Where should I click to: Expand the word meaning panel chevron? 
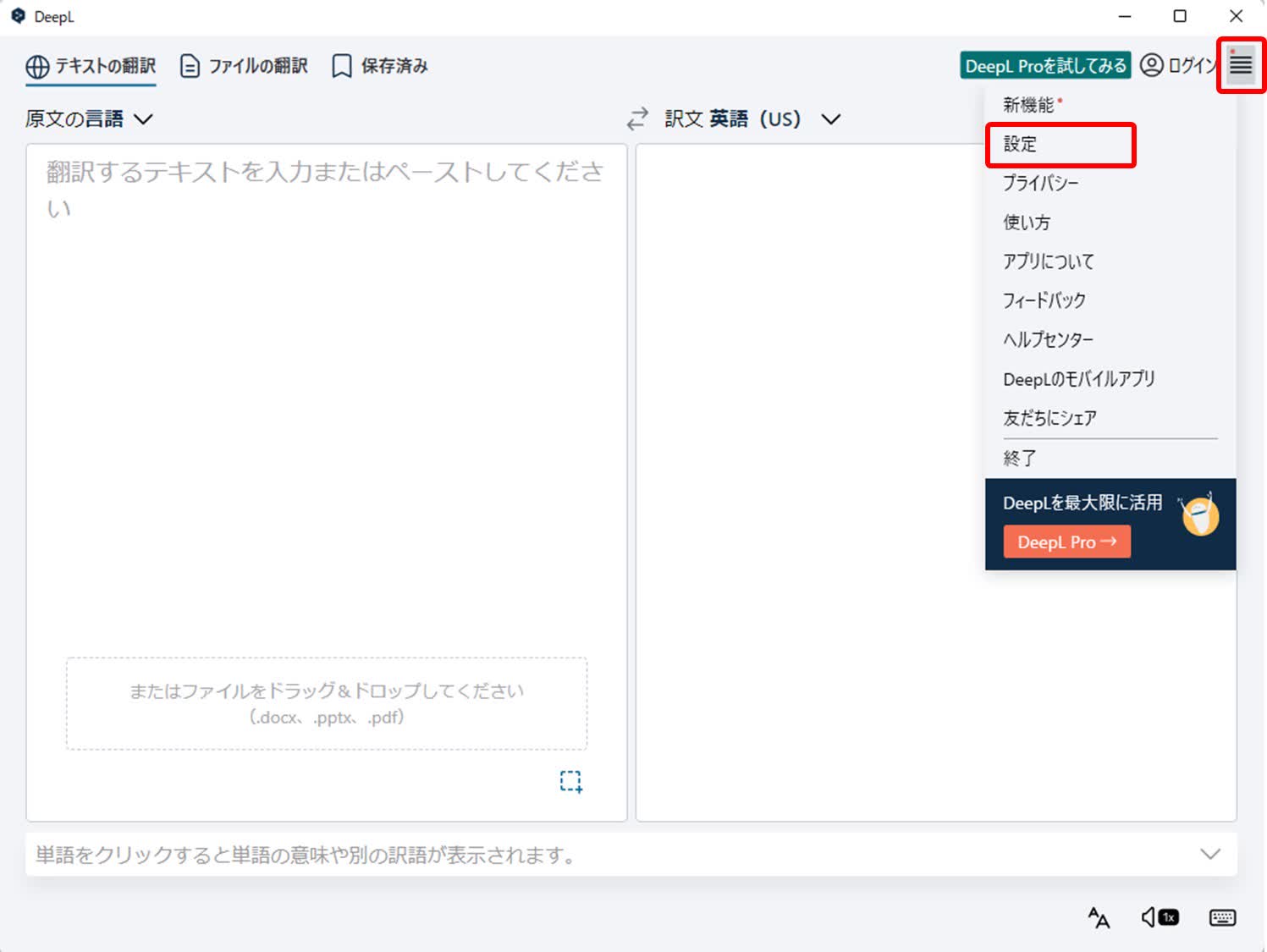coord(1210,854)
